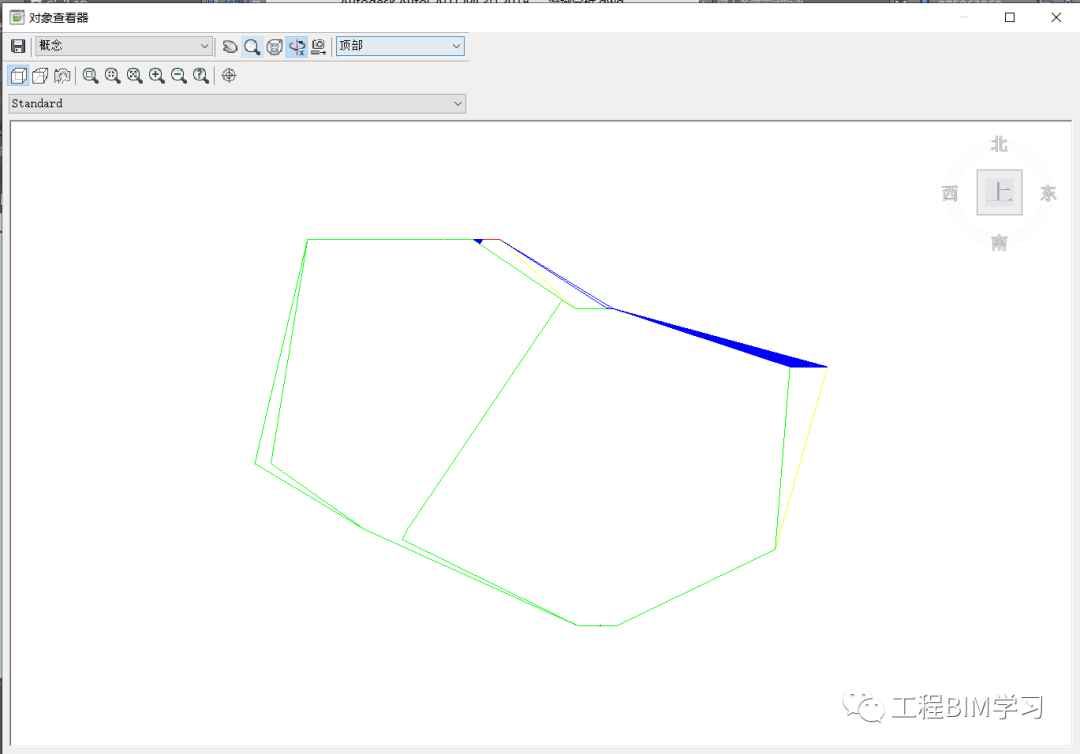The height and width of the screenshot is (754, 1080).
Task: Click the zoom center magnifier icon
Action: point(112,76)
